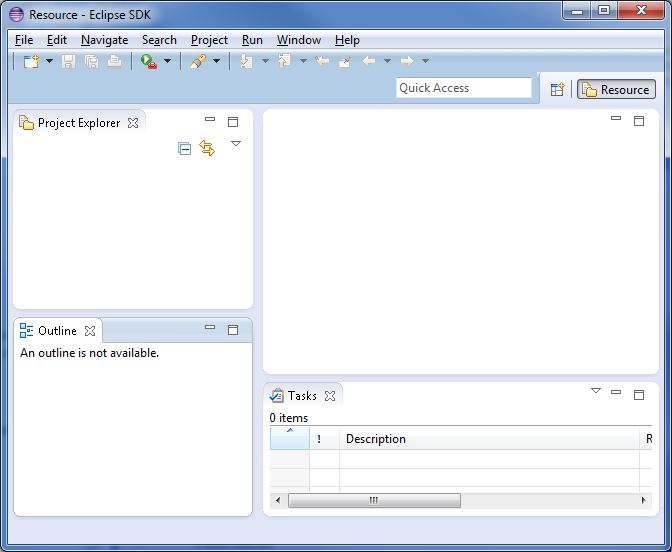Click the Next Annotation toolbar icon
Screen dimensions: 672x552
(246, 61)
